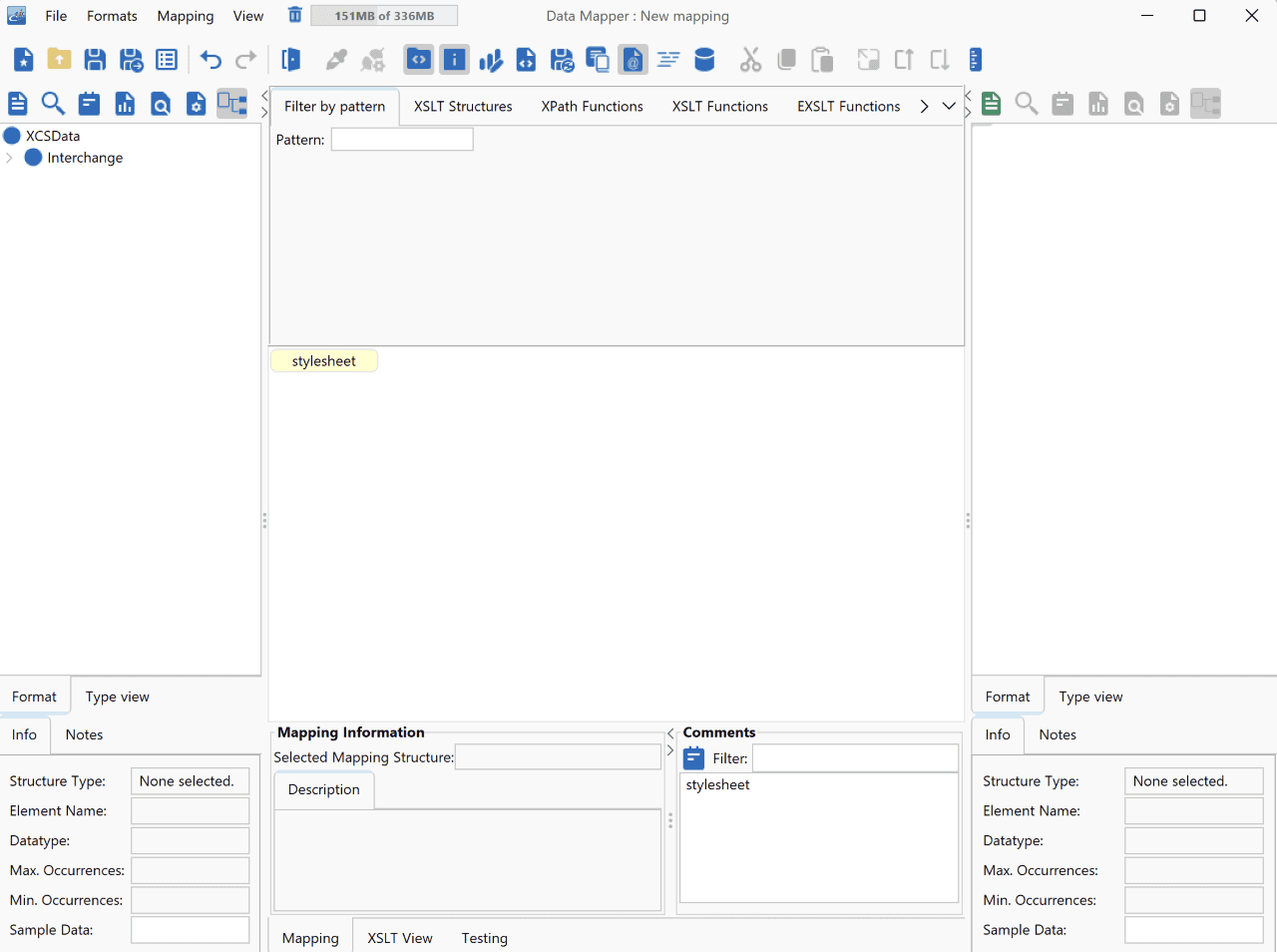The width and height of the screenshot is (1277, 952).
Task: Switch to the XPath Functions tab
Action: pos(593,107)
